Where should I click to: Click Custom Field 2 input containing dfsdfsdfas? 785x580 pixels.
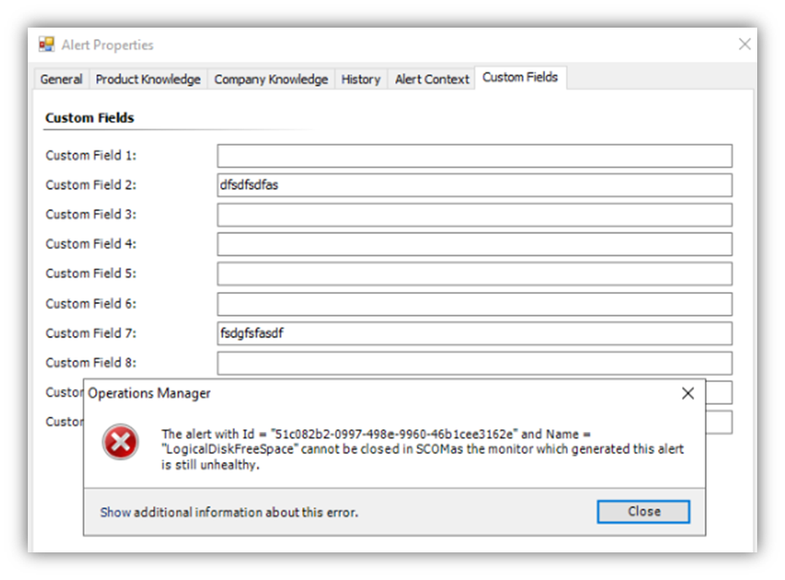pyautogui.click(x=475, y=185)
